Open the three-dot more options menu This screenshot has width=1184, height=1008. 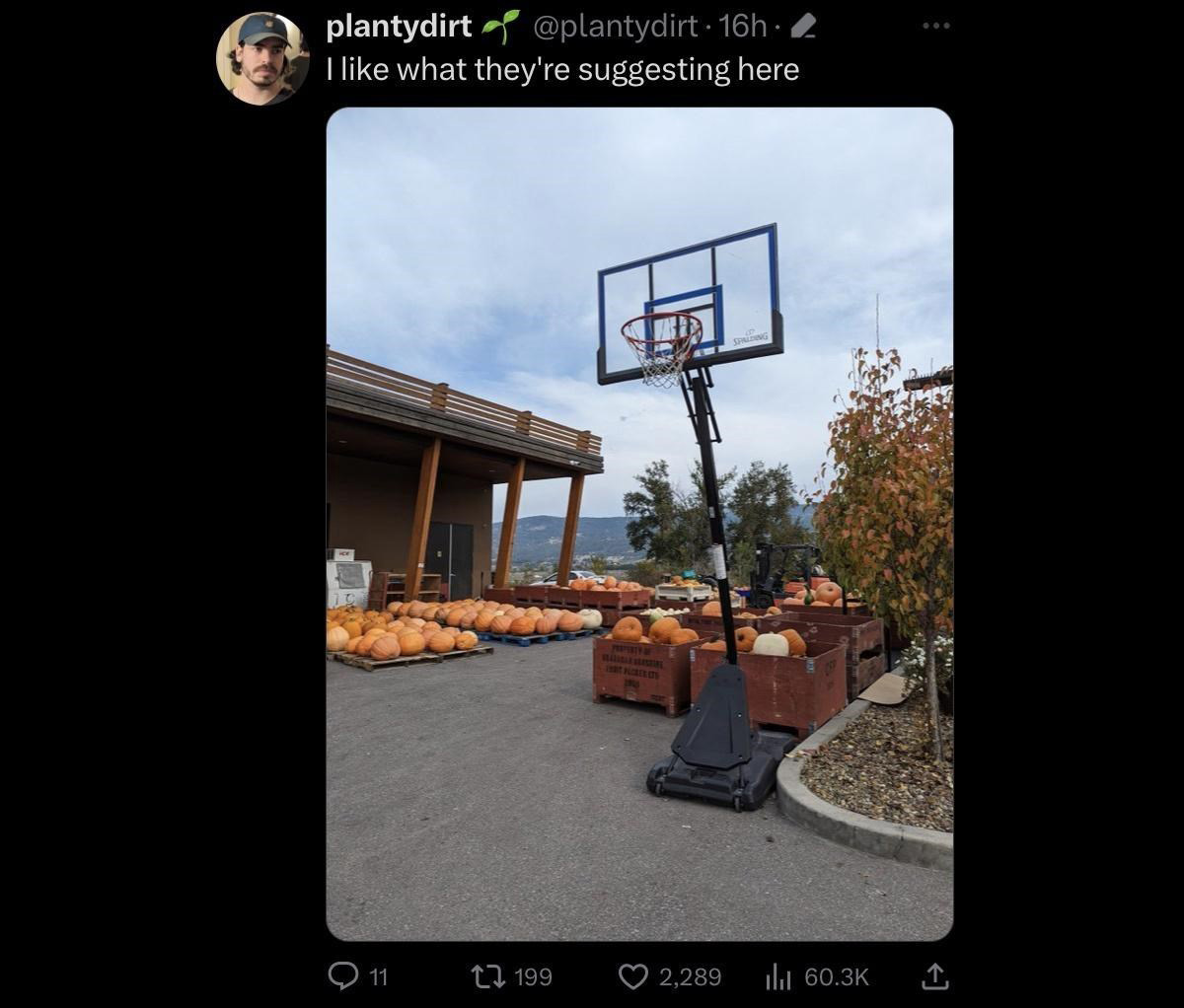coord(934,27)
